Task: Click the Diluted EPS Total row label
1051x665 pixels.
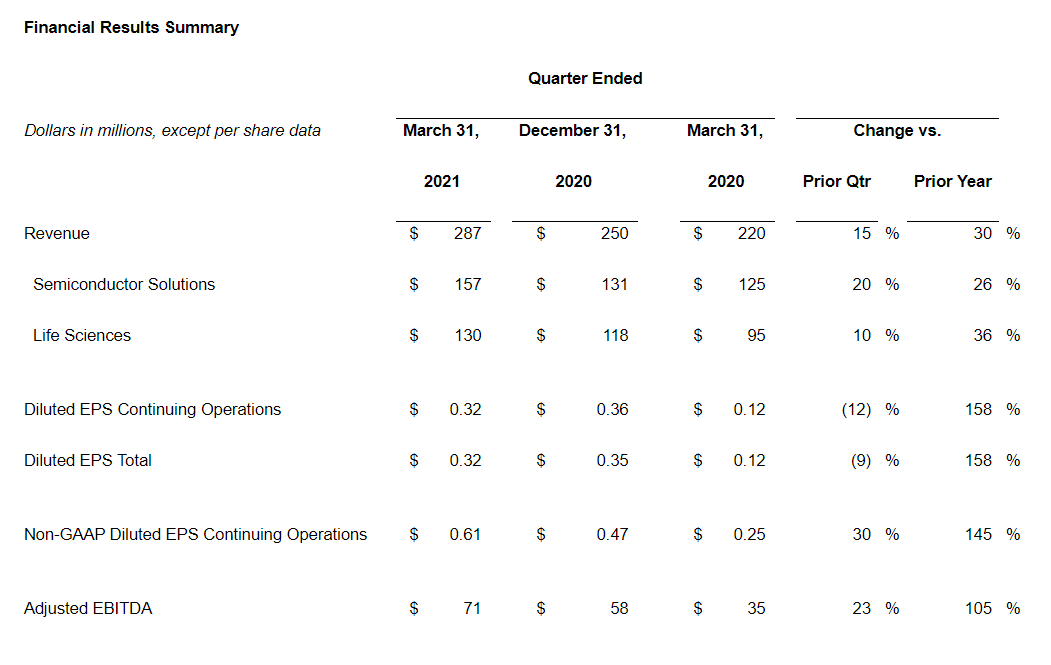Action: tap(88, 460)
